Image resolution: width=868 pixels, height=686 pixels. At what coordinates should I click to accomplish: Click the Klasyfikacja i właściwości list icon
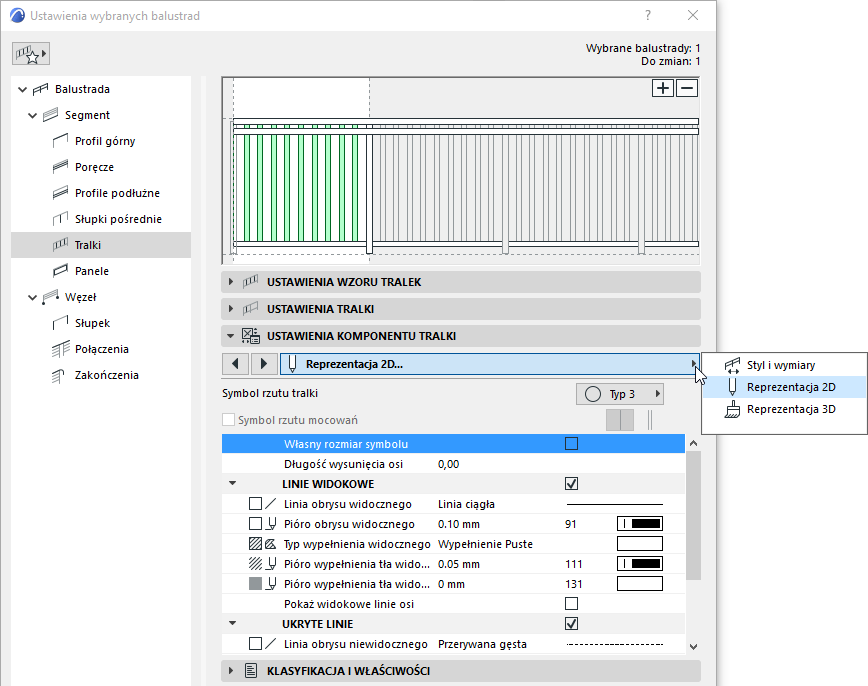tap(251, 671)
